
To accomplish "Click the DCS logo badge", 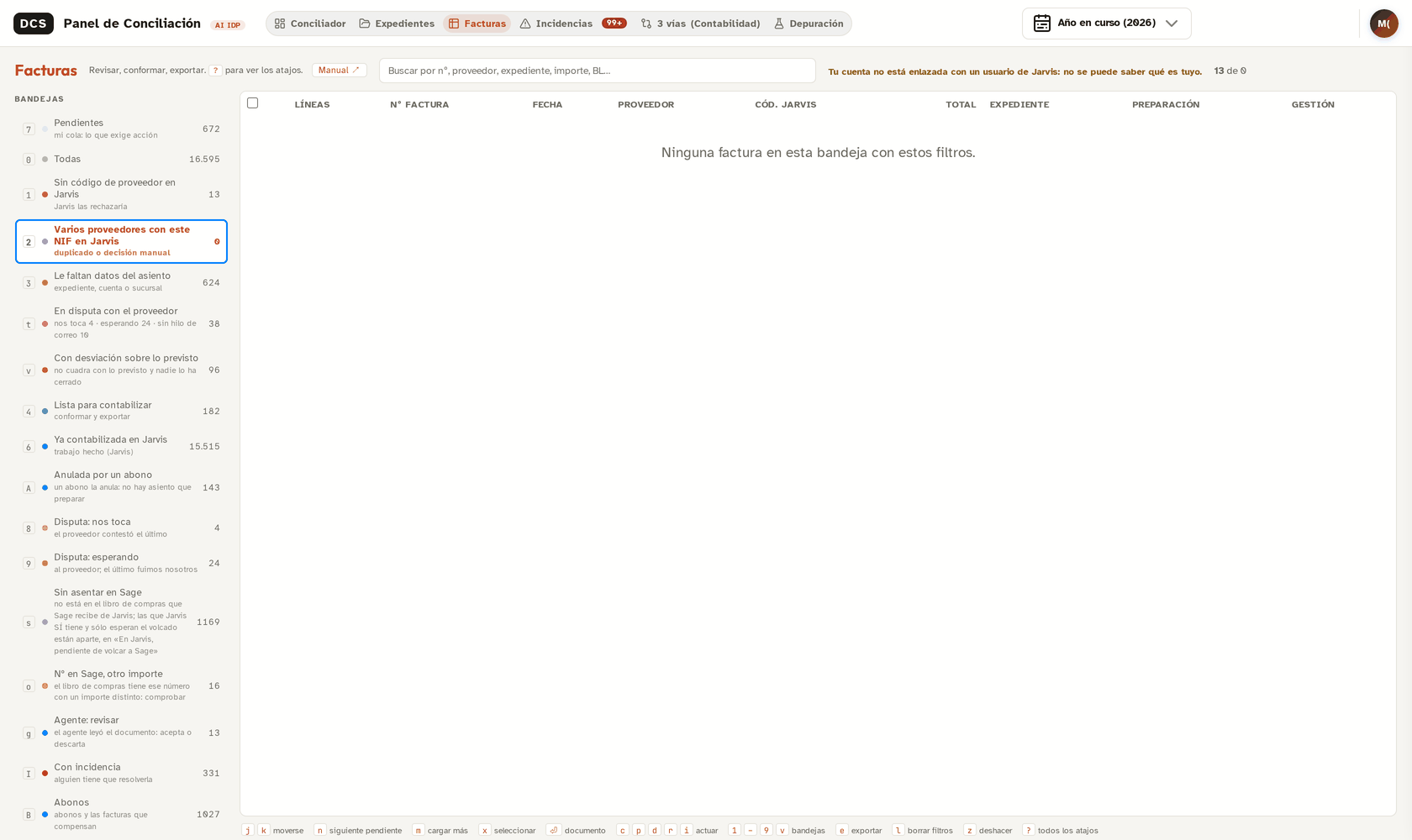I will click(34, 24).
